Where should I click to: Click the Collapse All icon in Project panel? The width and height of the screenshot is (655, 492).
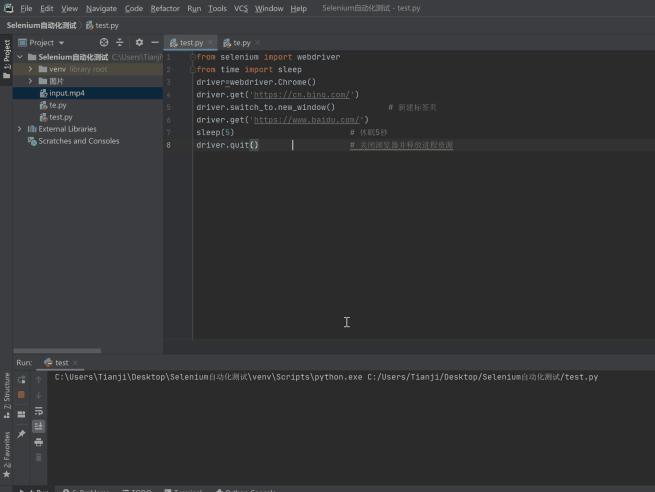(x=121, y=43)
